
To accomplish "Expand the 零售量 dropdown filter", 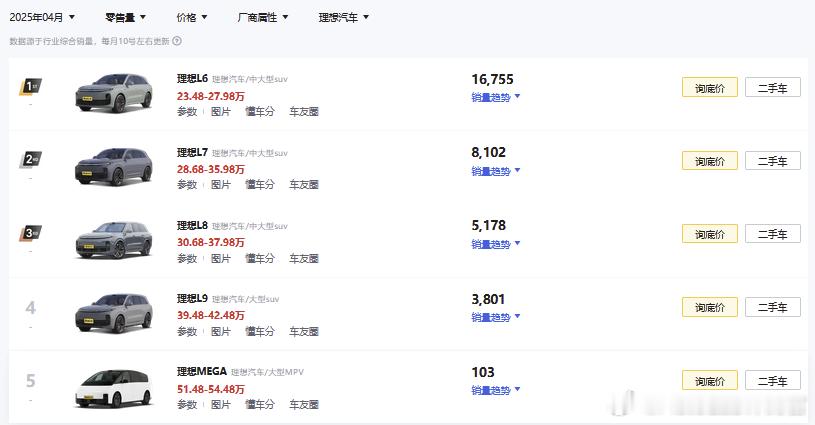I will 125,17.
